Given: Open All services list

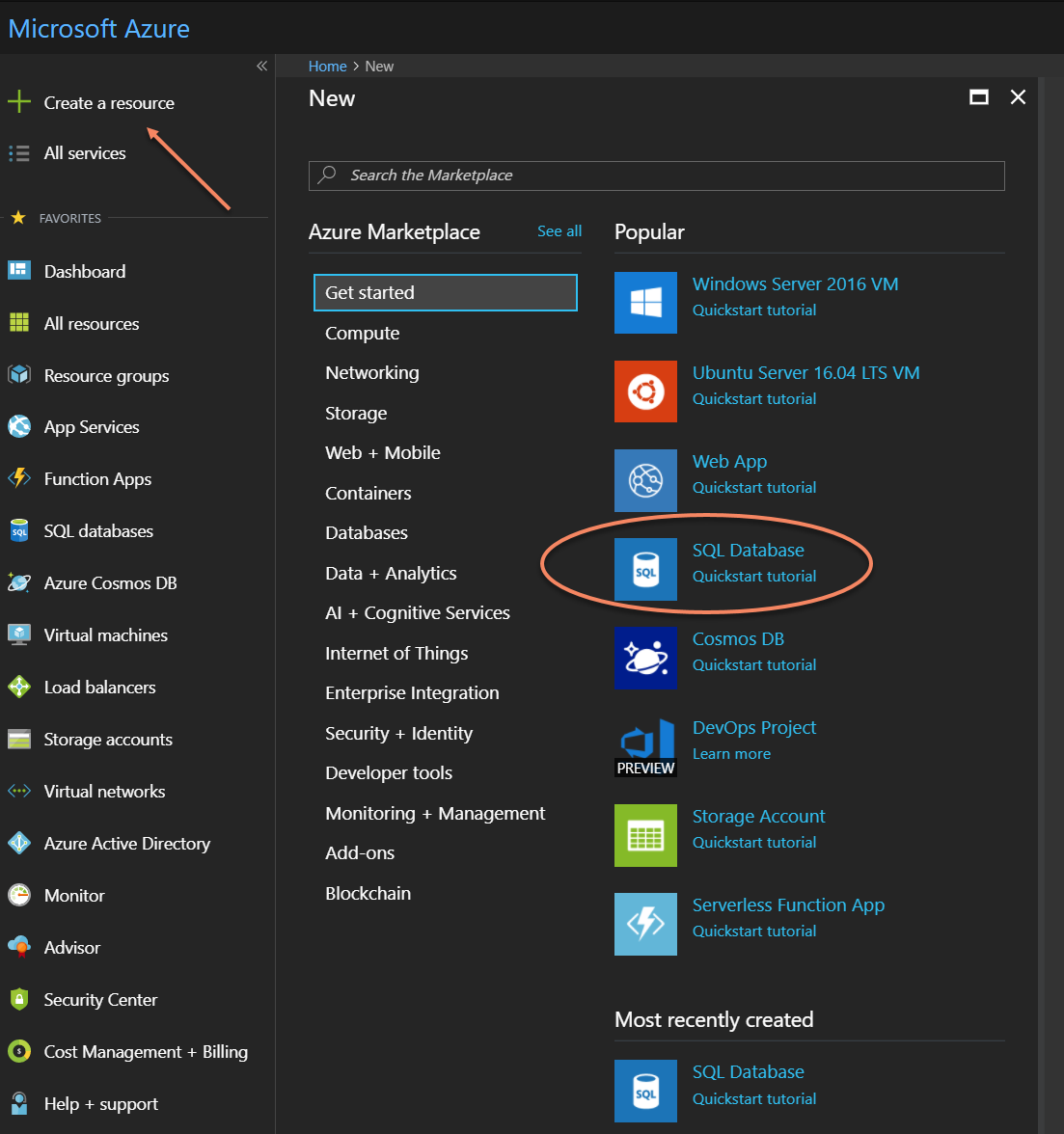Looking at the screenshot, I should point(85,153).
